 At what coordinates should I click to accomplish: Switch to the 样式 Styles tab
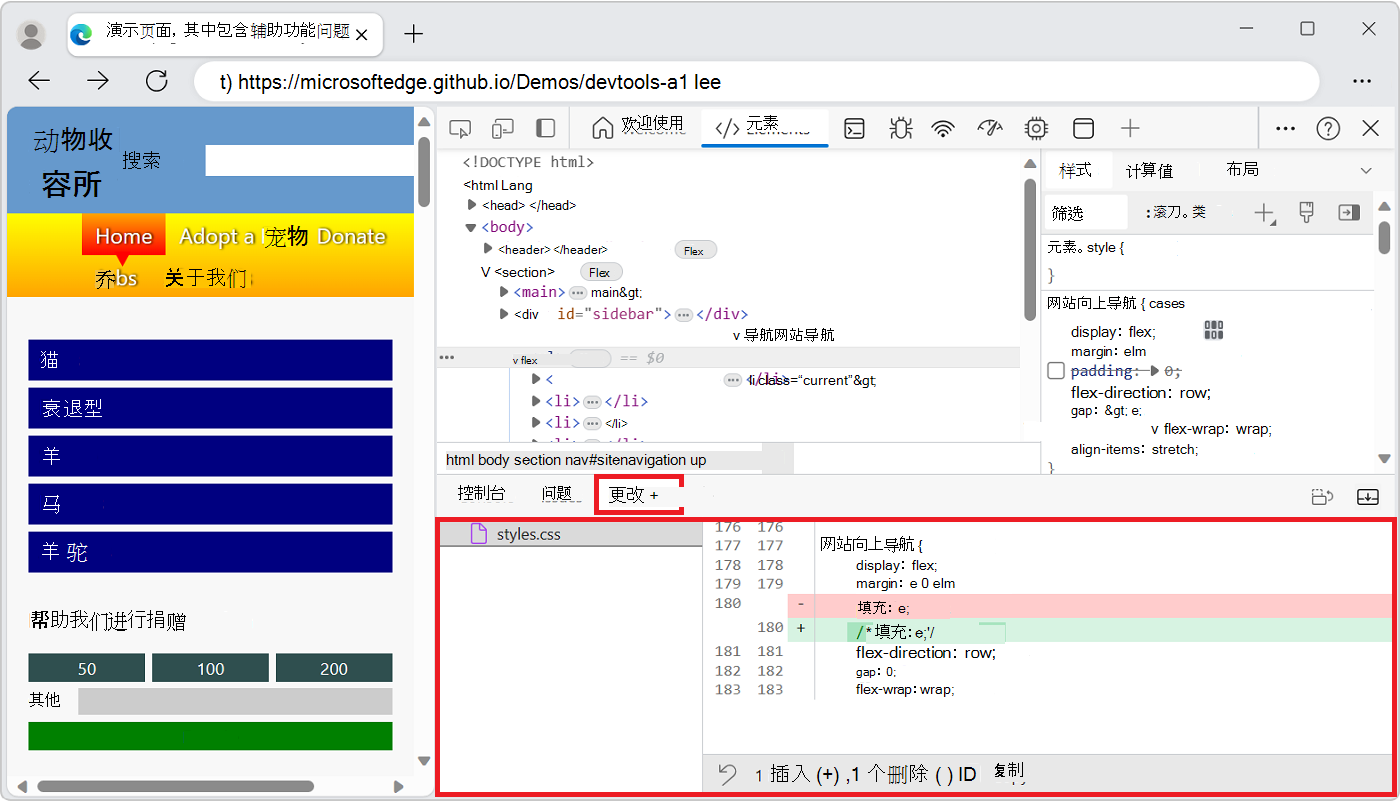[1075, 170]
